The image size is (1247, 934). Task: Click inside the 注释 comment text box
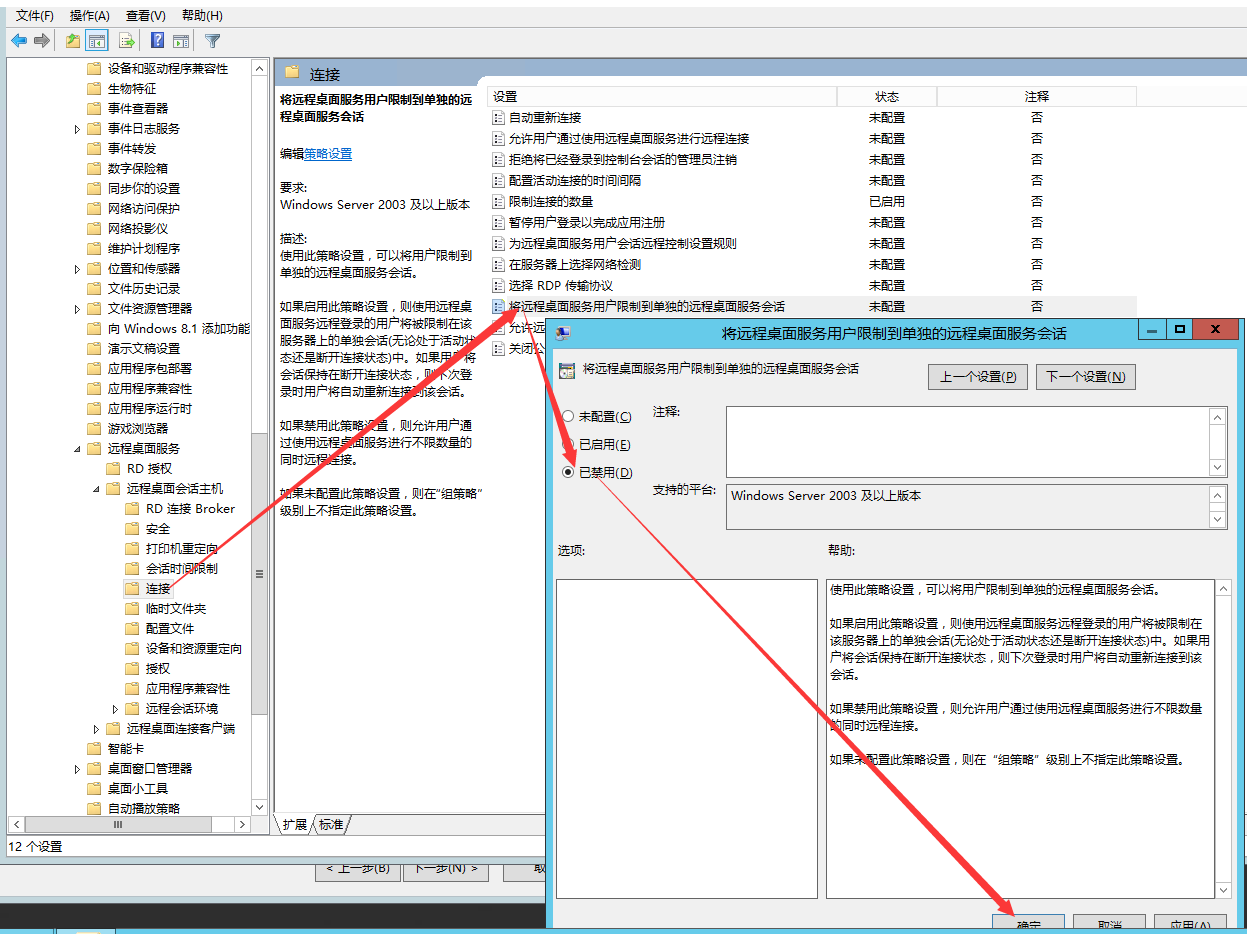tap(967, 441)
